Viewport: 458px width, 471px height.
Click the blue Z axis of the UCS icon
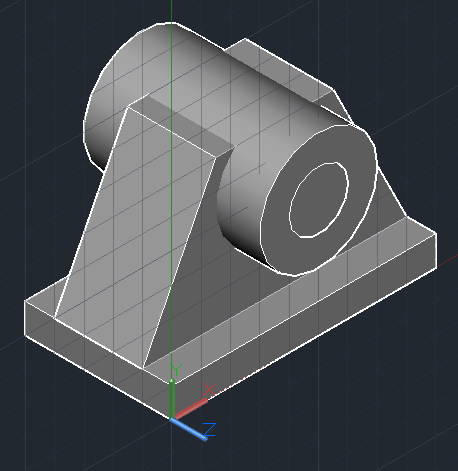click(x=189, y=429)
